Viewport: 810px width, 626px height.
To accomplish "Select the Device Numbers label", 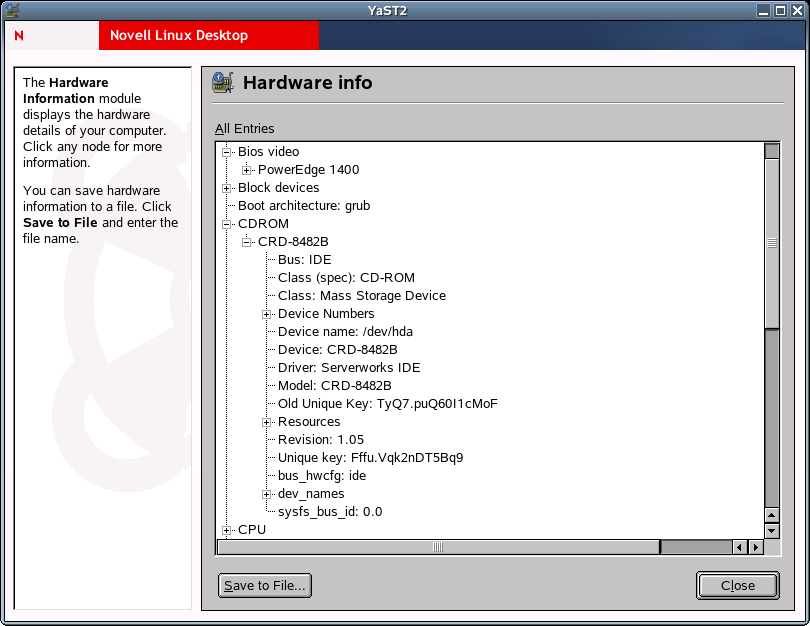I will coord(326,314).
